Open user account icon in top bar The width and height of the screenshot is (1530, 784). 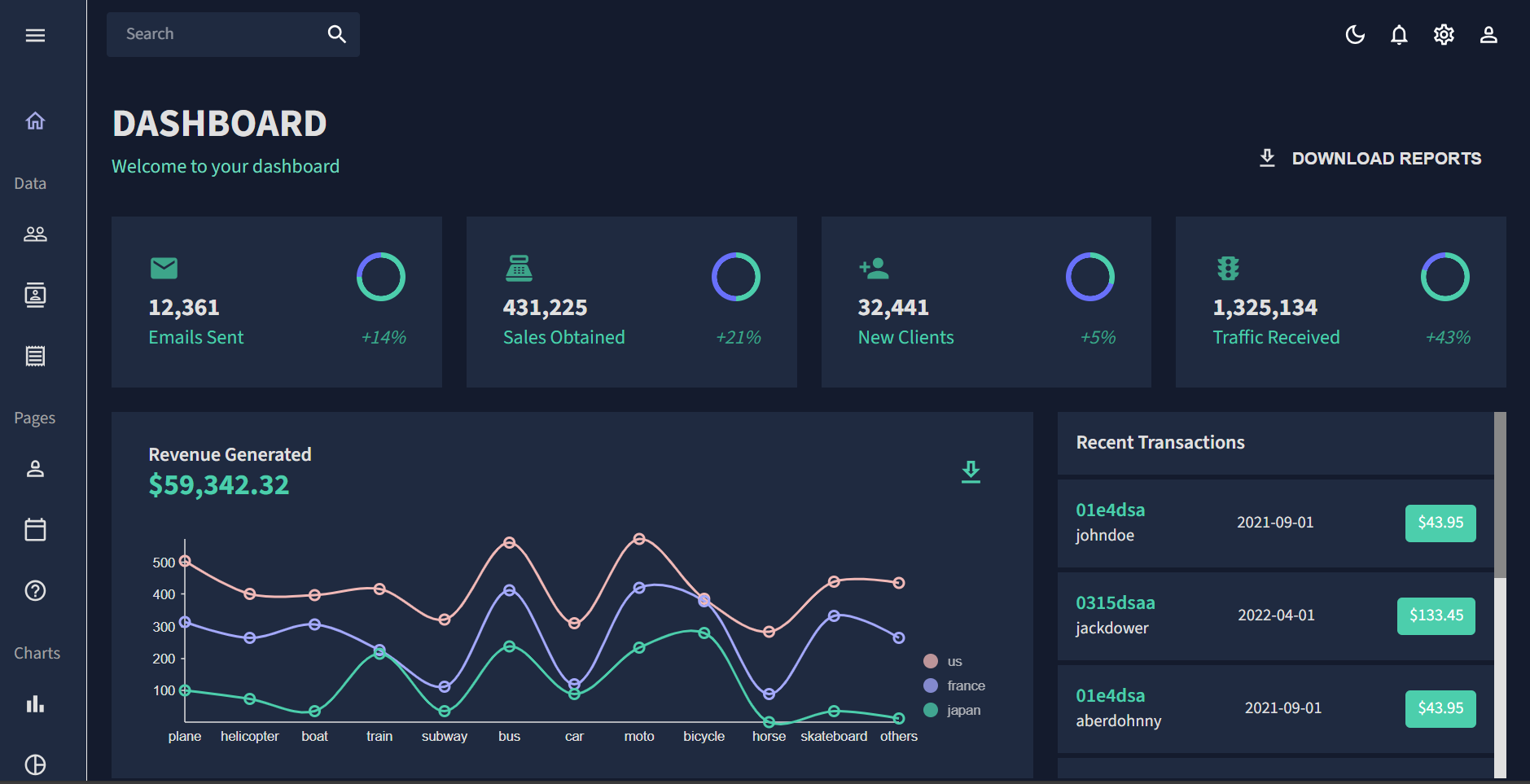pos(1488,34)
